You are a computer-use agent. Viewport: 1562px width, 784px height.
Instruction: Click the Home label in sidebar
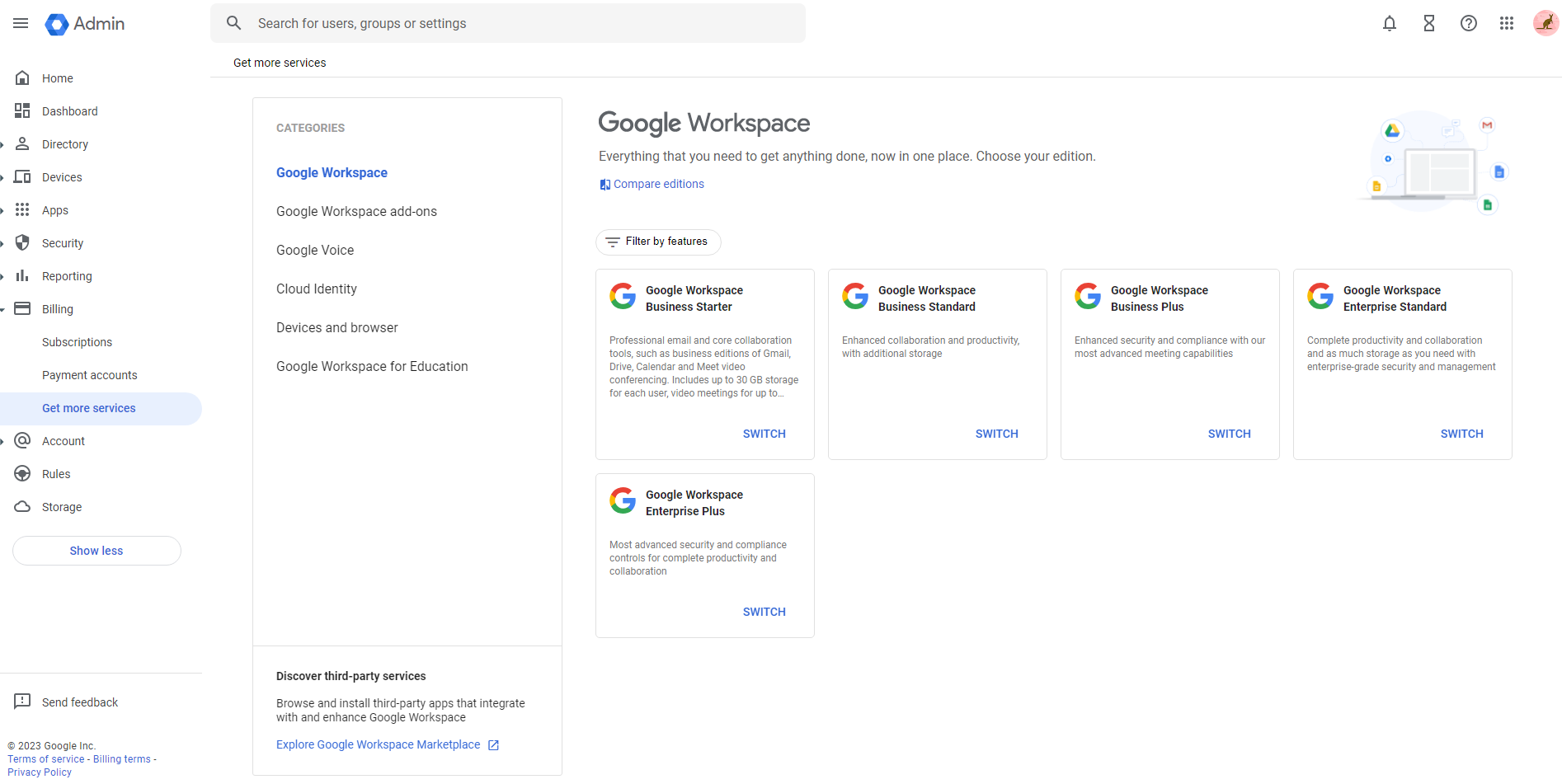(x=58, y=78)
